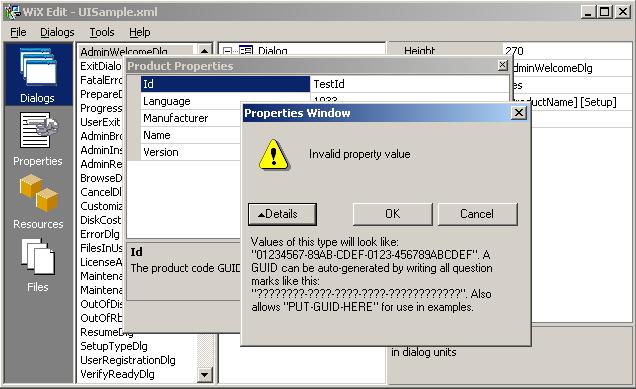Select UserExit entry in dialog list

pyautogui.click(x=101, y=122)
